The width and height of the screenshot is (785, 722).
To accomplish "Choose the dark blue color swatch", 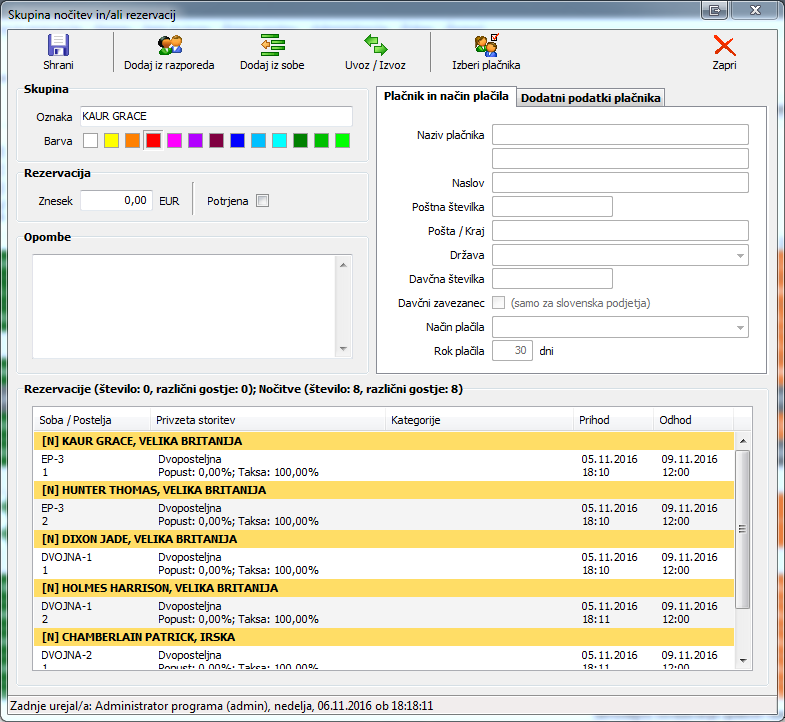I will click(237, 141).
